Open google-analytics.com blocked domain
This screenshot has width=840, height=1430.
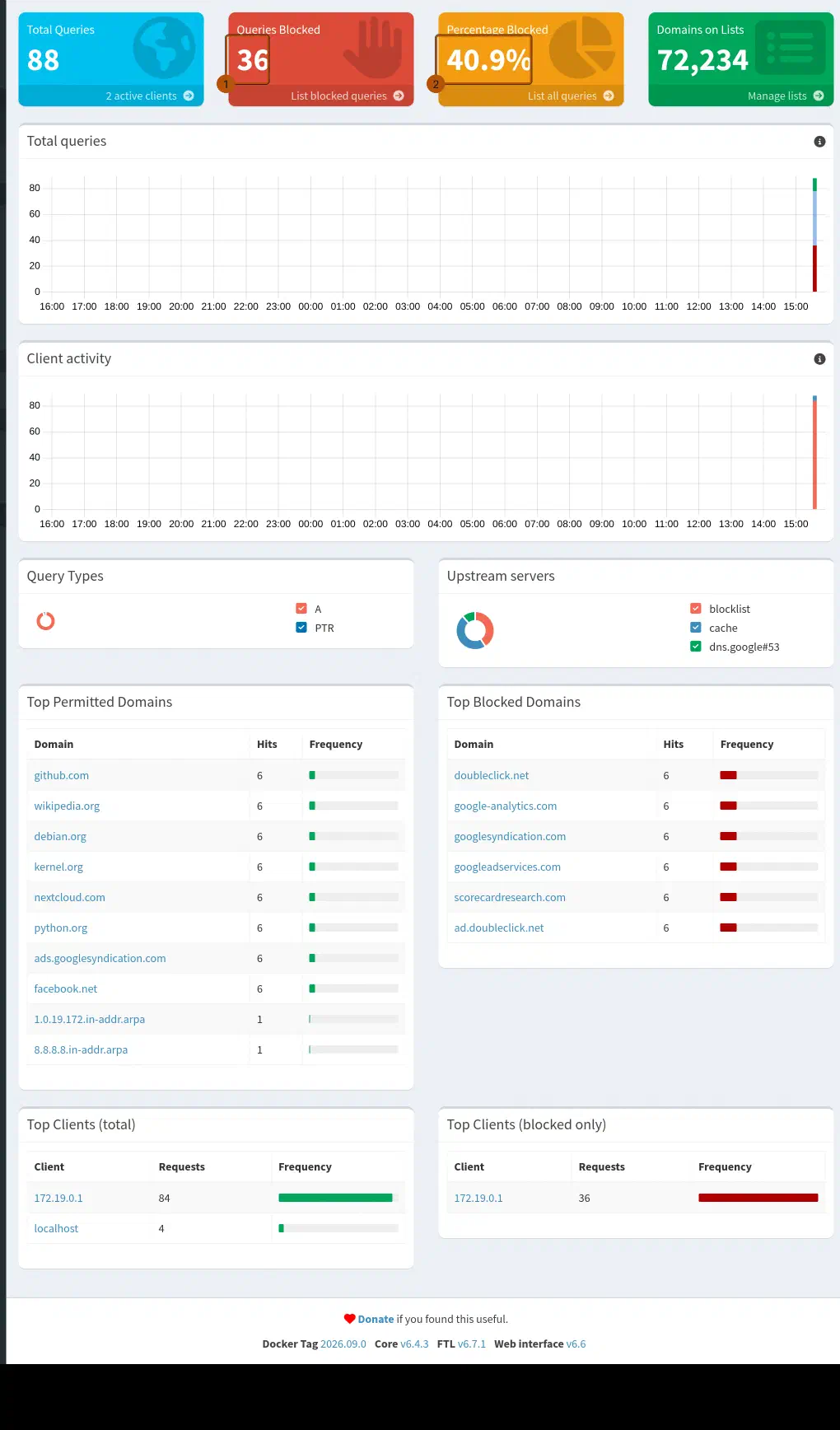506,806
